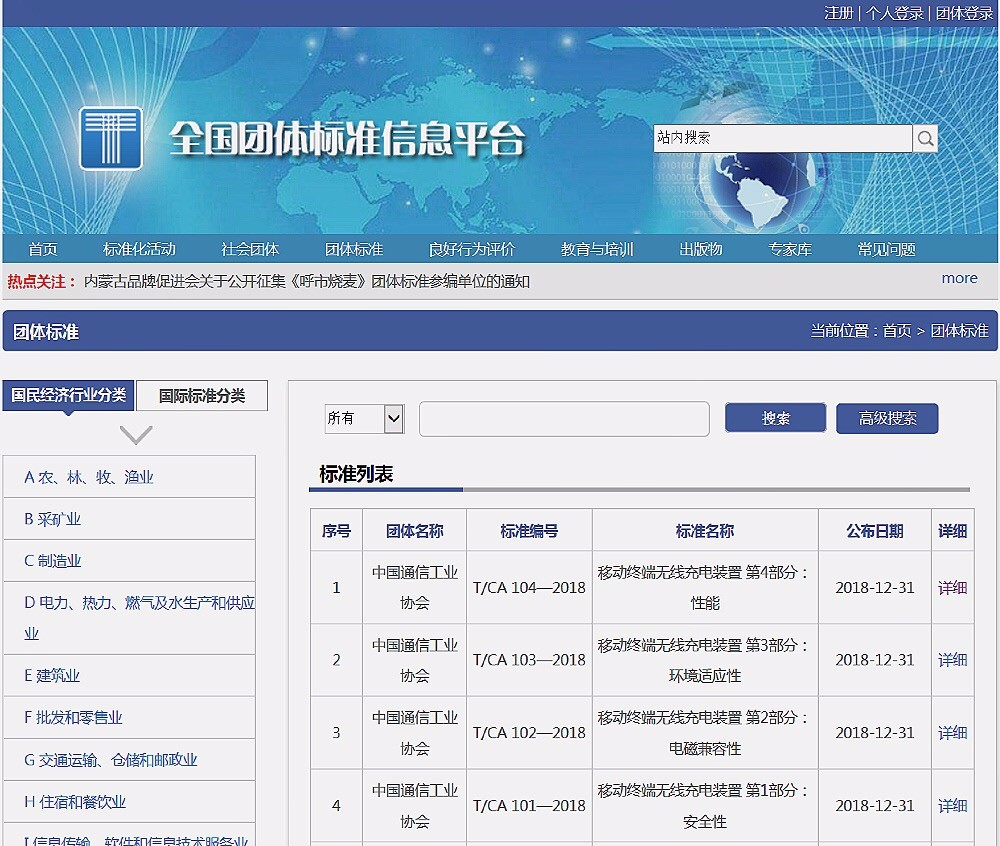Open 社会团体 menu item

point(250,249)
